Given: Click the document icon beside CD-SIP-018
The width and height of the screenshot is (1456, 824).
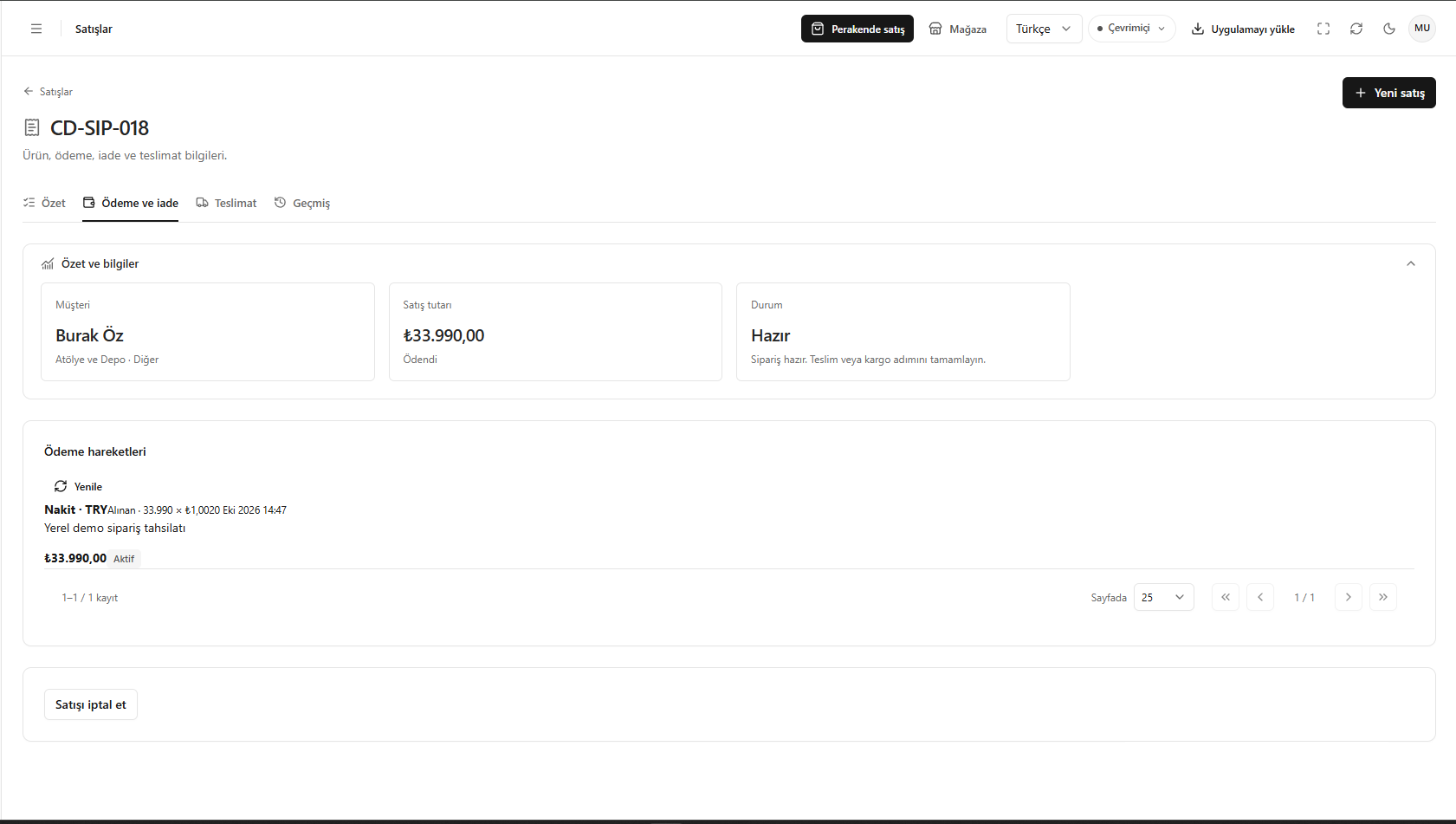Looking at the screenshot, I should pyautogui.click(x=32, y=127).
